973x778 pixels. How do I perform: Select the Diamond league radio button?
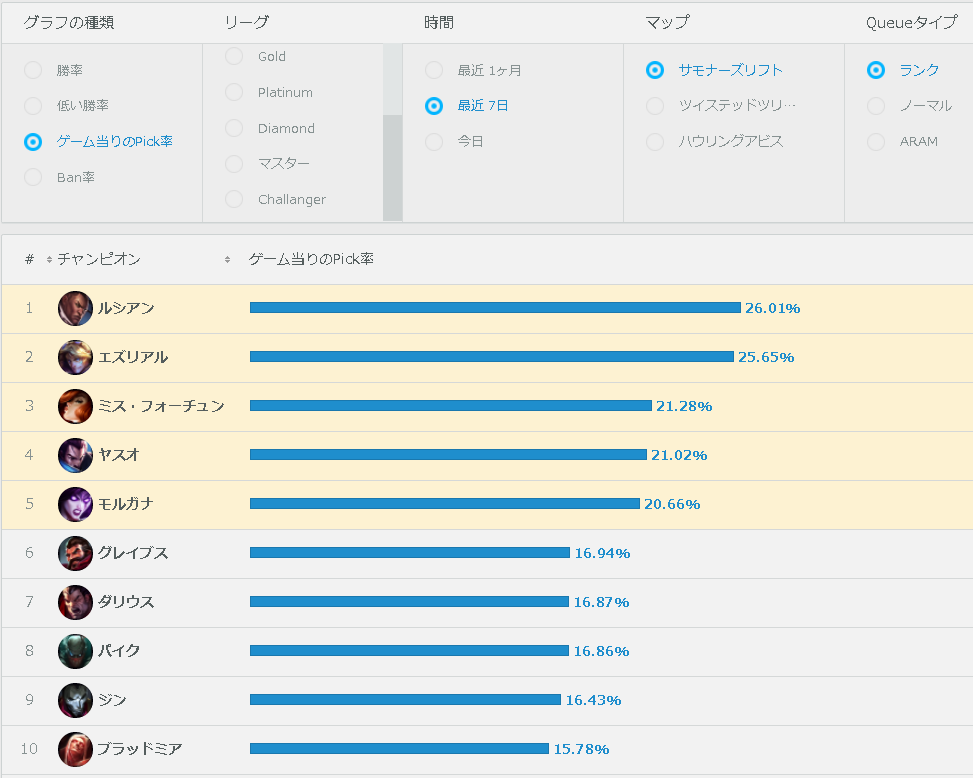(x=234, y=128)
